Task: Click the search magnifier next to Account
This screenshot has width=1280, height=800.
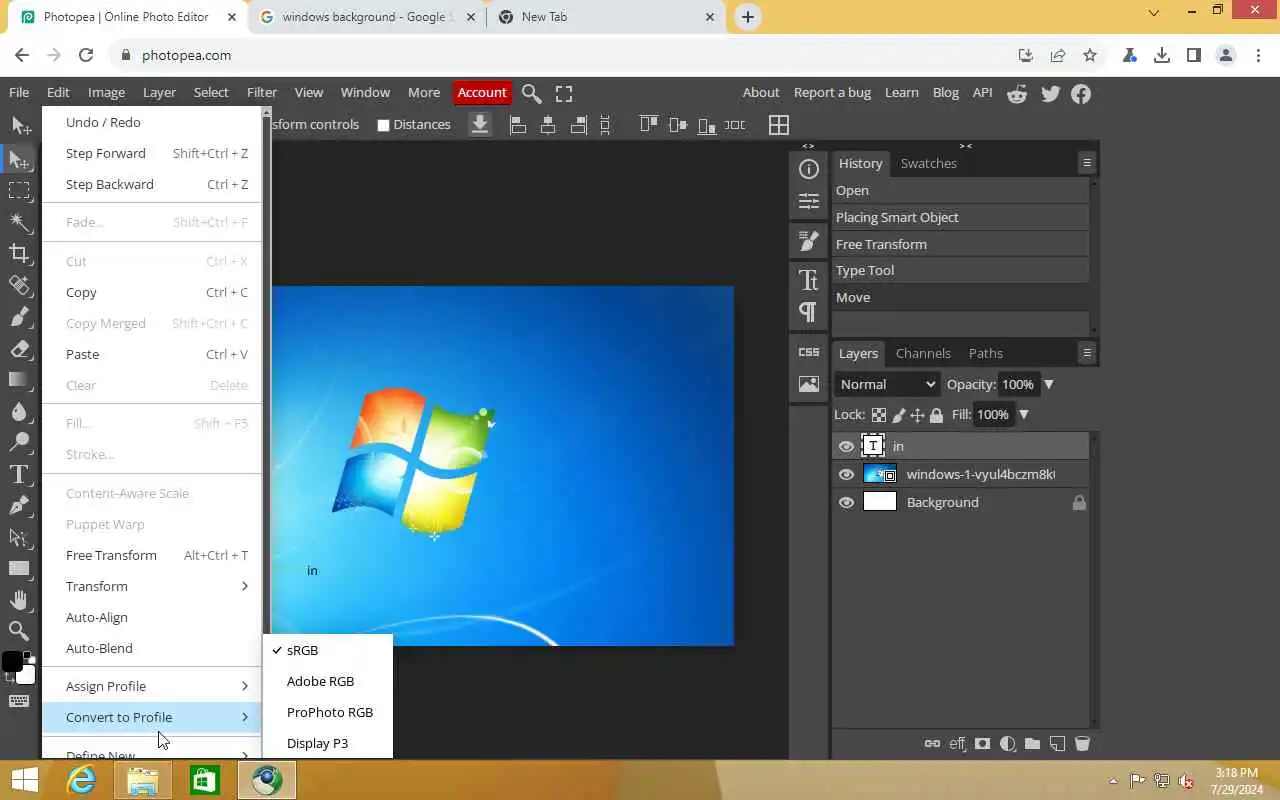Action: (x=532, y=93)
